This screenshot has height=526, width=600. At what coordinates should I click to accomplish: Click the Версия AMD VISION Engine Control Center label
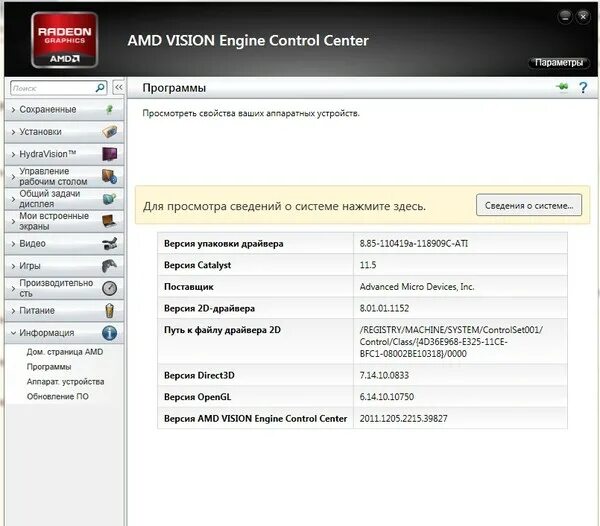(x=255, y=419)
